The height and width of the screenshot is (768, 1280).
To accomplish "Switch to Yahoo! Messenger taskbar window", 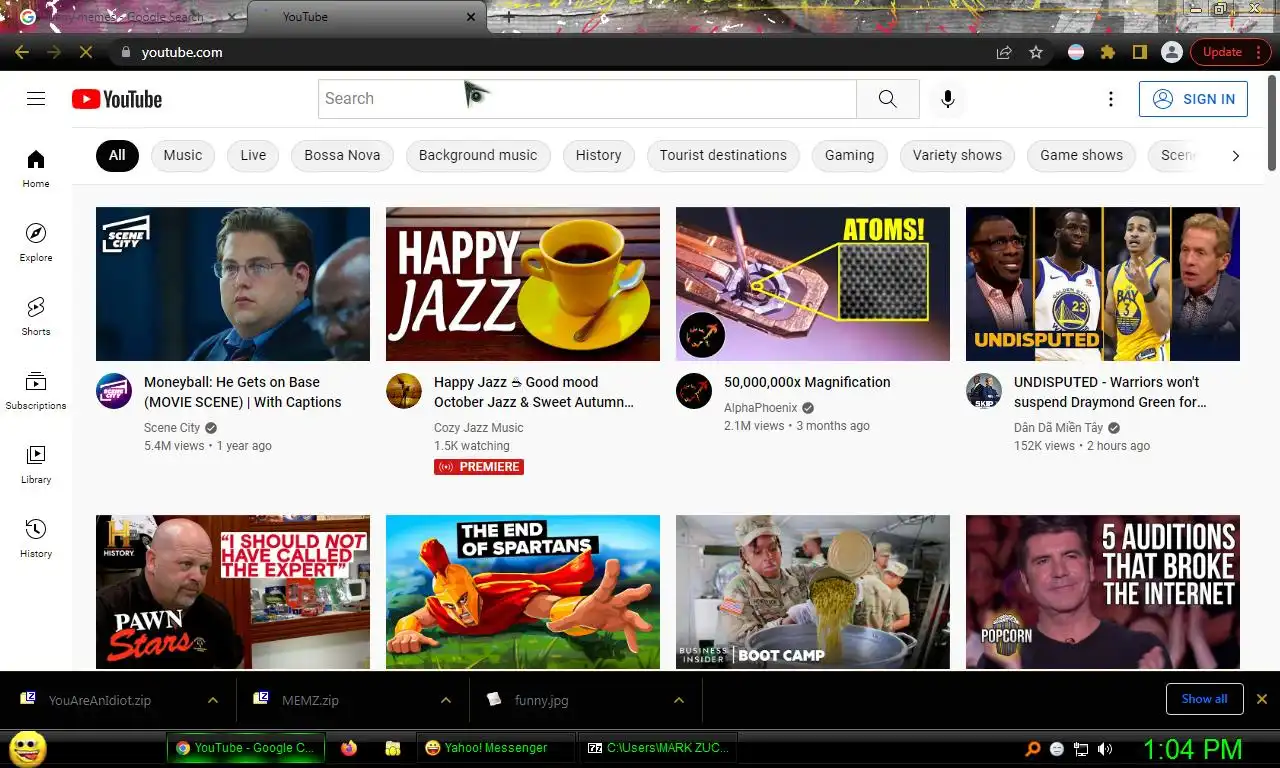I will click(497, 748).
